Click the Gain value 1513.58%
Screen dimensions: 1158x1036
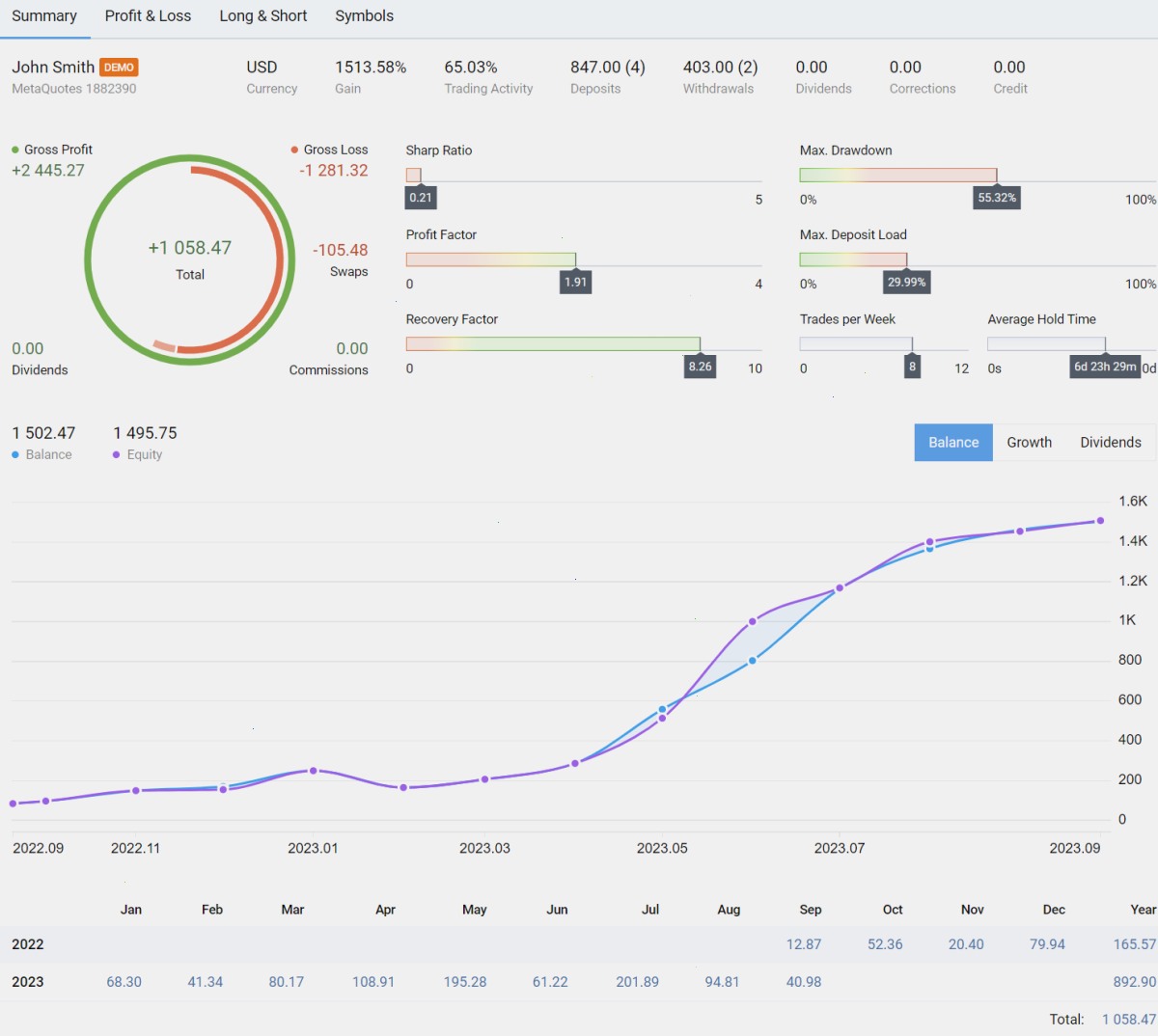coord(371,67)
